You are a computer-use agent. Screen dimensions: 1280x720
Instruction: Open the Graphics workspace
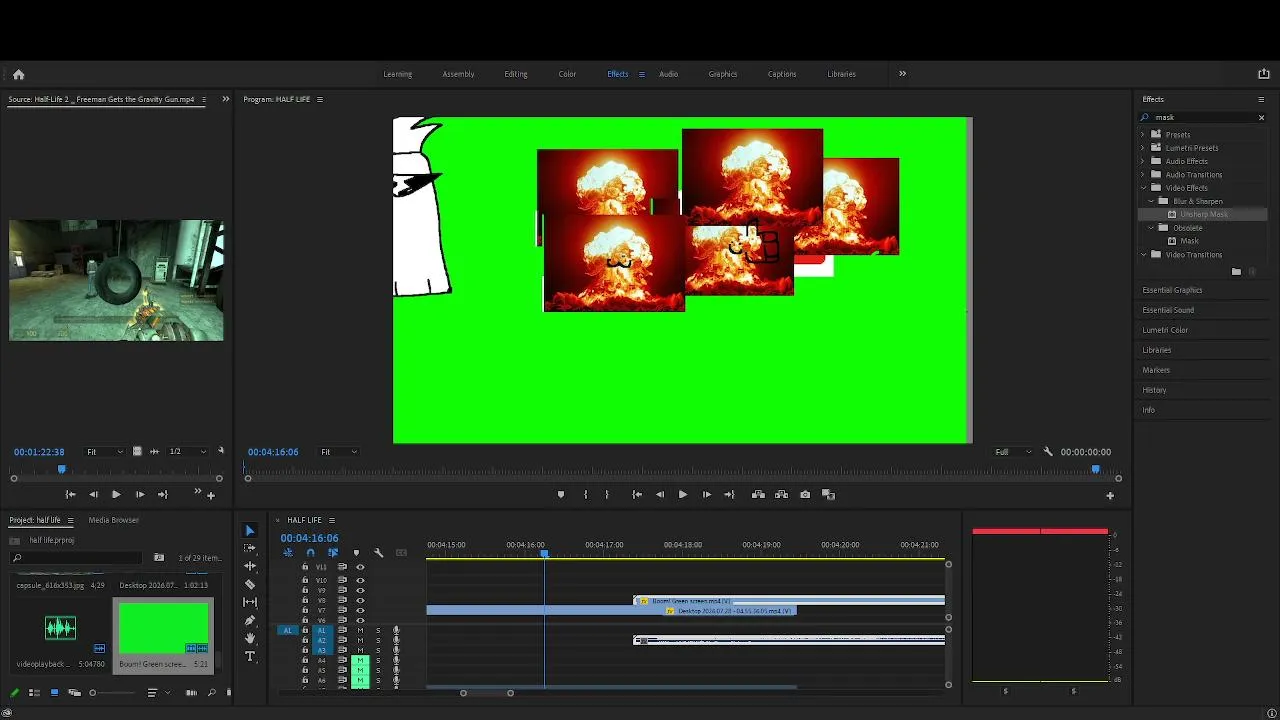(x=723, y=74)
